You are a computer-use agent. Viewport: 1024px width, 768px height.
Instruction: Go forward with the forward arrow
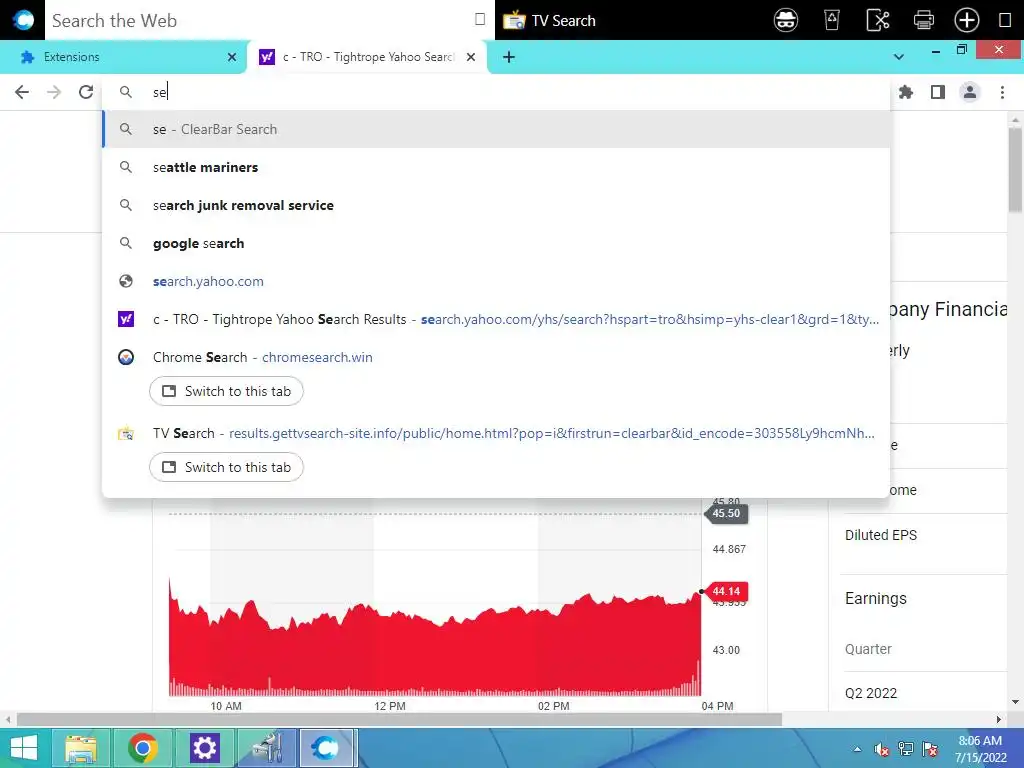click(54, 92)
